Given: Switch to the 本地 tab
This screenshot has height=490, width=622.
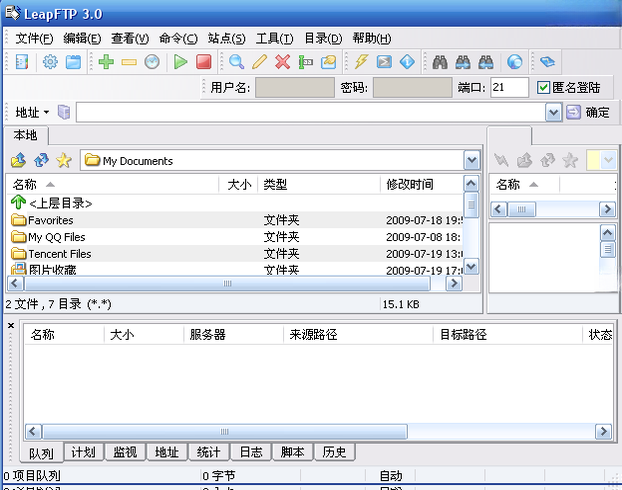Looking at the screenshot, I should 26,135.
